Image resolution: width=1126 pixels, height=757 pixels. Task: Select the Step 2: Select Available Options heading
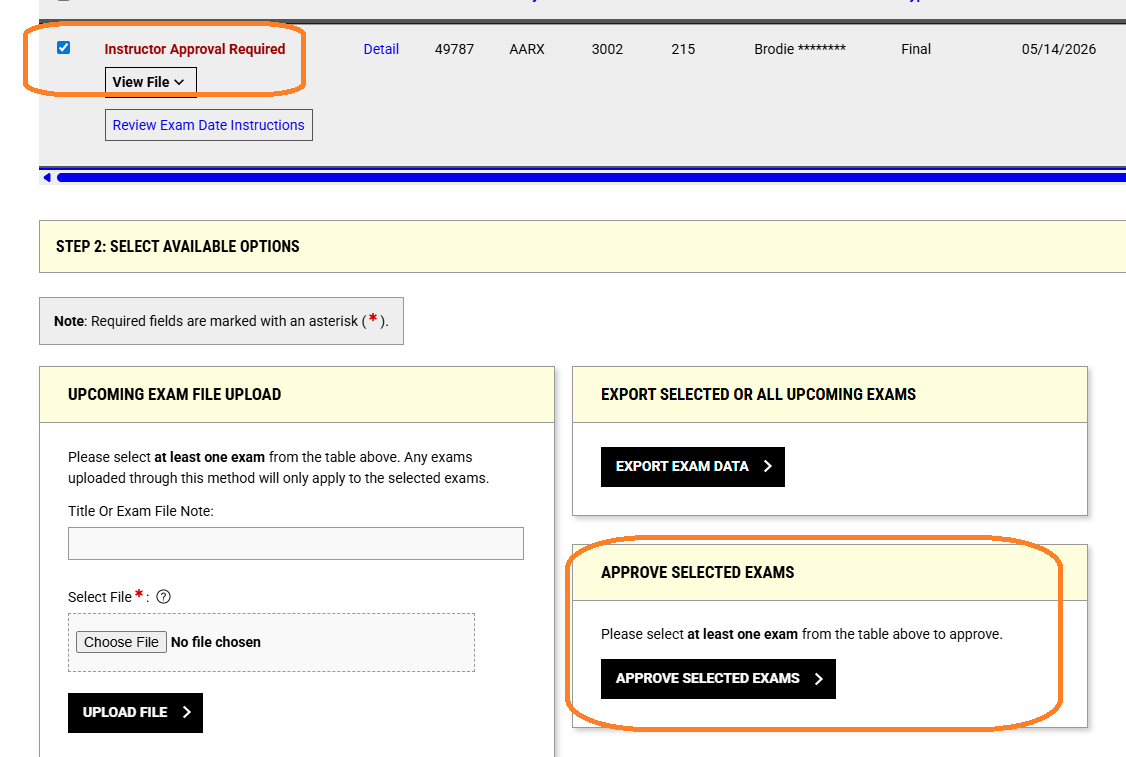point(177,246)
